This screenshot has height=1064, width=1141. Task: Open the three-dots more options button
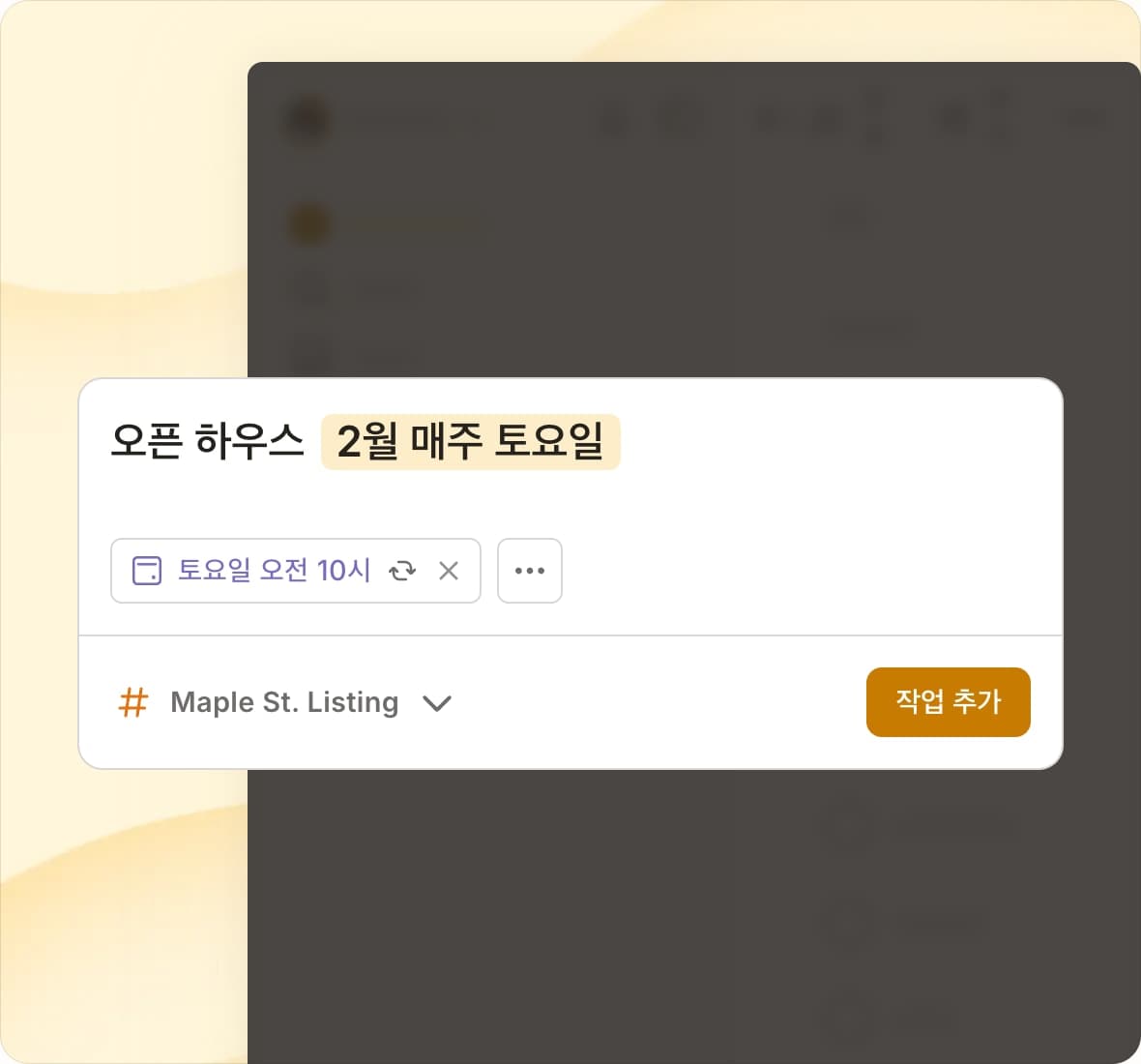(x=530, y=571)
